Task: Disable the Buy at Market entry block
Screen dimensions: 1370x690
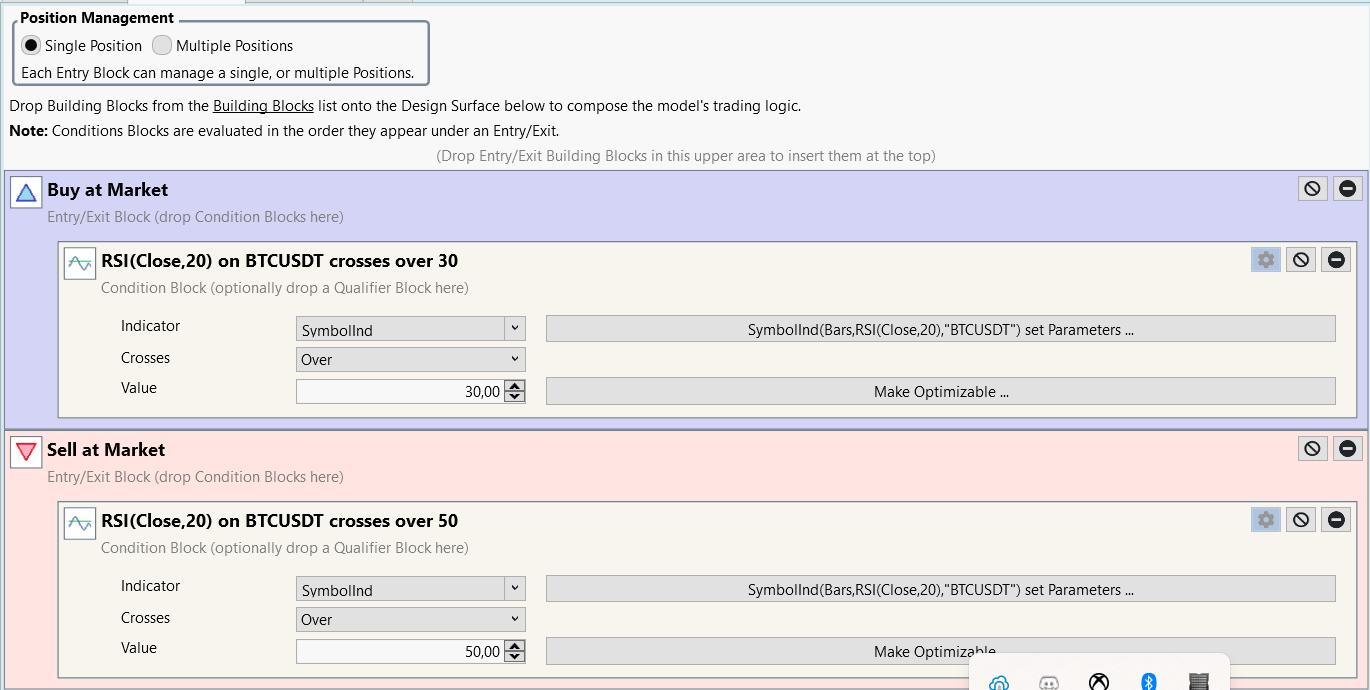Action: (x=1312, y=189)
